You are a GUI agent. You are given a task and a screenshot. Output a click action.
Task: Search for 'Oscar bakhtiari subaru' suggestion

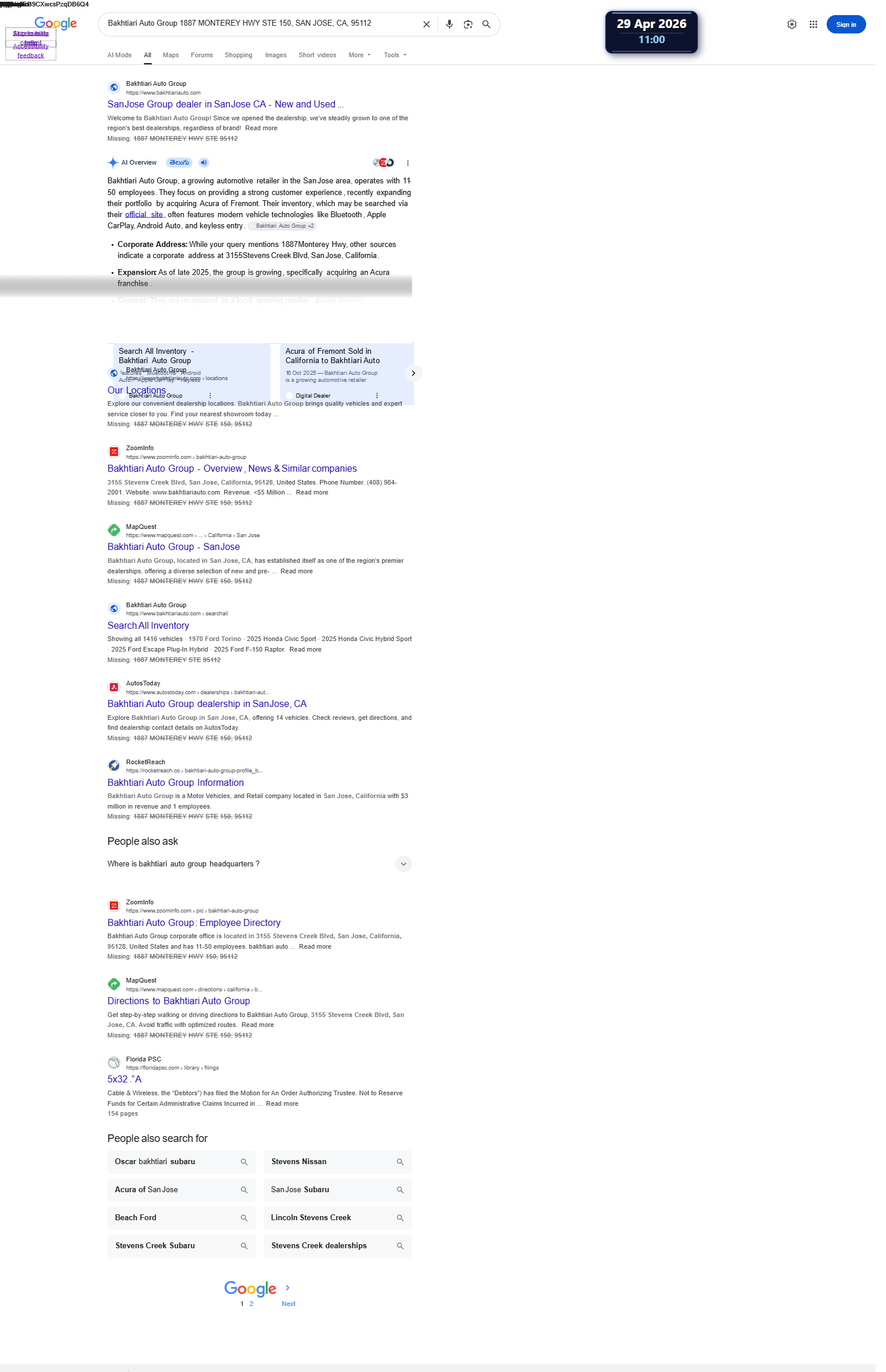(182, 1162)
